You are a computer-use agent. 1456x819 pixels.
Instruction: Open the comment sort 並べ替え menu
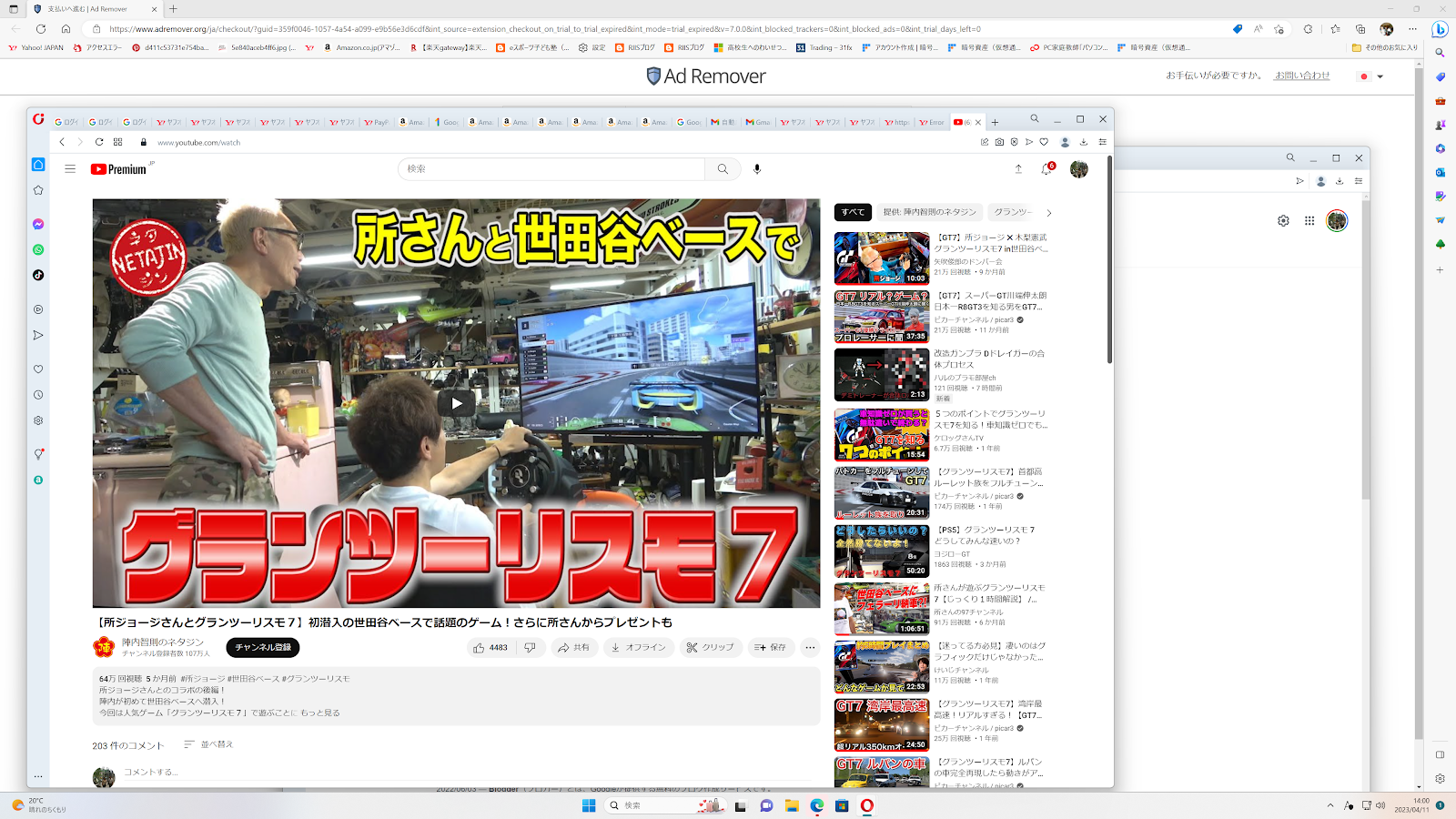(x=208, y=744)
